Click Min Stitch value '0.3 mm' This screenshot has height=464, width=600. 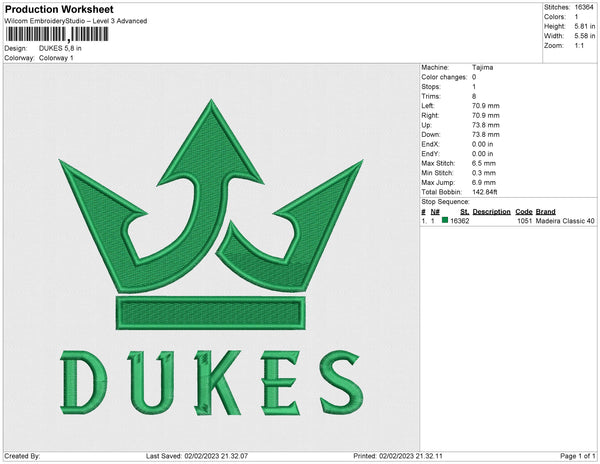click(x=484, y=173)
